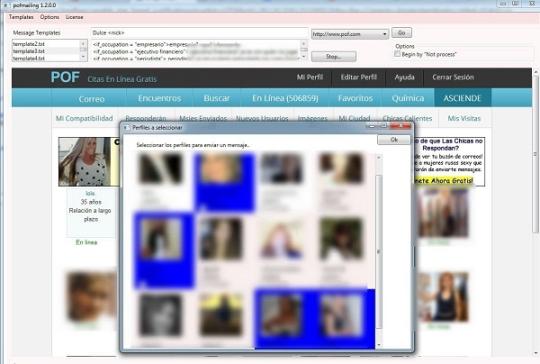Click the main browser page vertical scrollbar

(536, 154)
